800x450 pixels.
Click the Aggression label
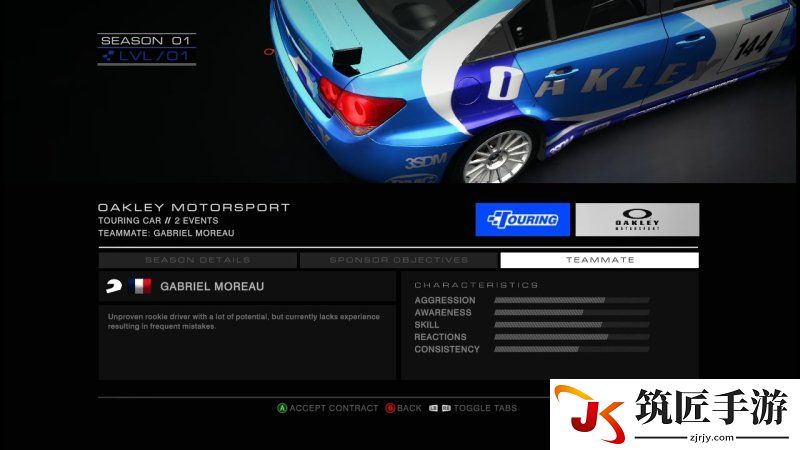coord(445,300)
